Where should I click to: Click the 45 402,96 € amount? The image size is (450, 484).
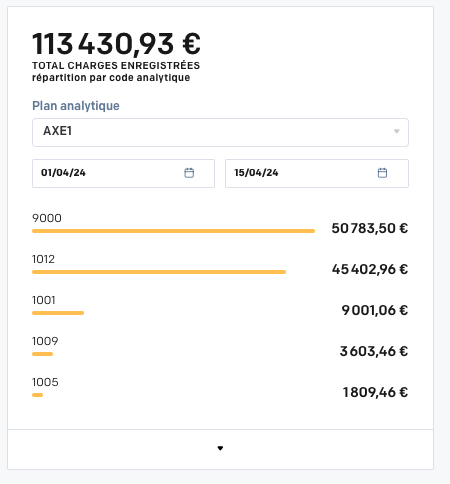coord(370,269)
